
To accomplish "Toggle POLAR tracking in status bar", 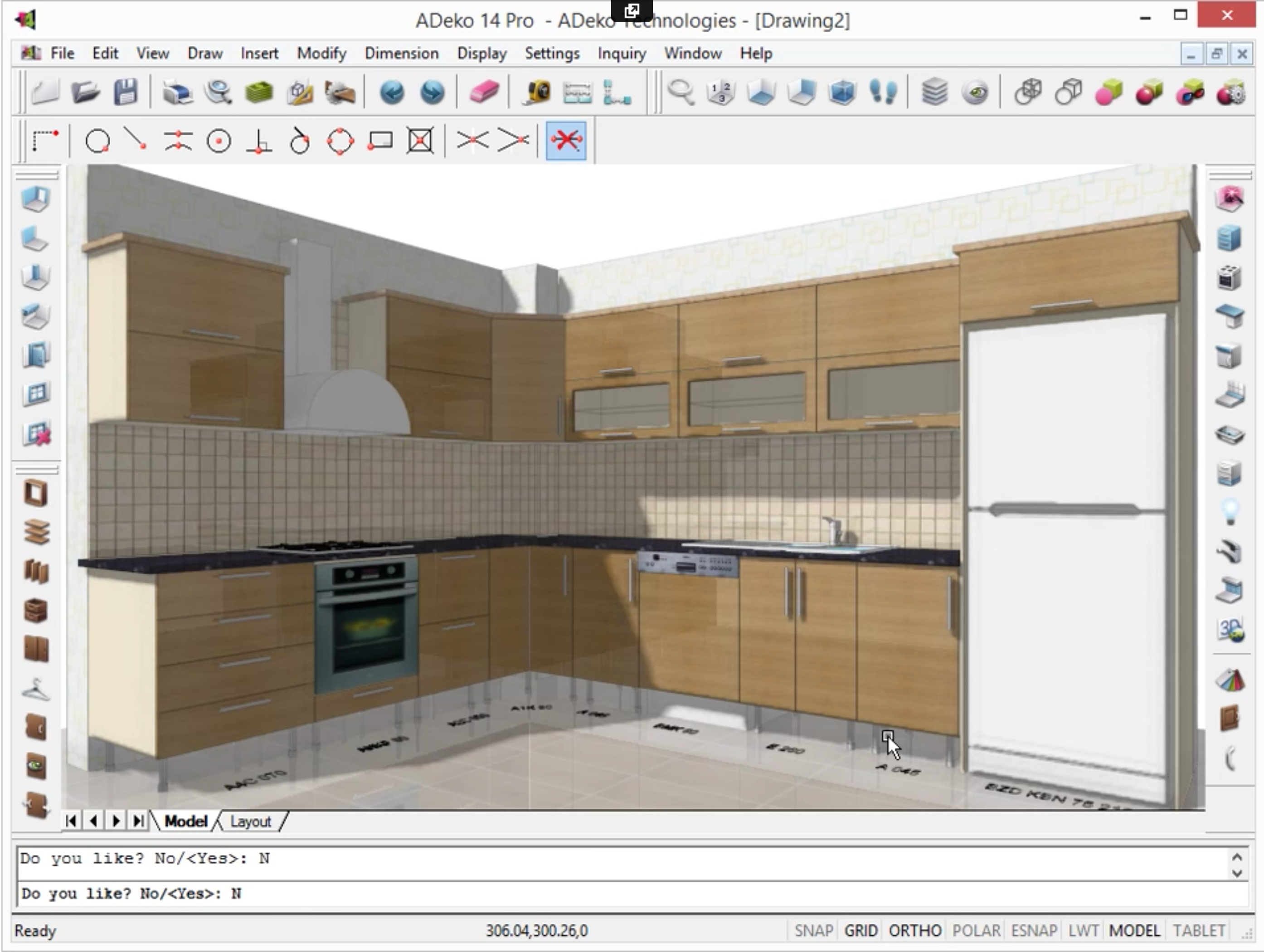I will pyautogui.click(x=976, y=930).
